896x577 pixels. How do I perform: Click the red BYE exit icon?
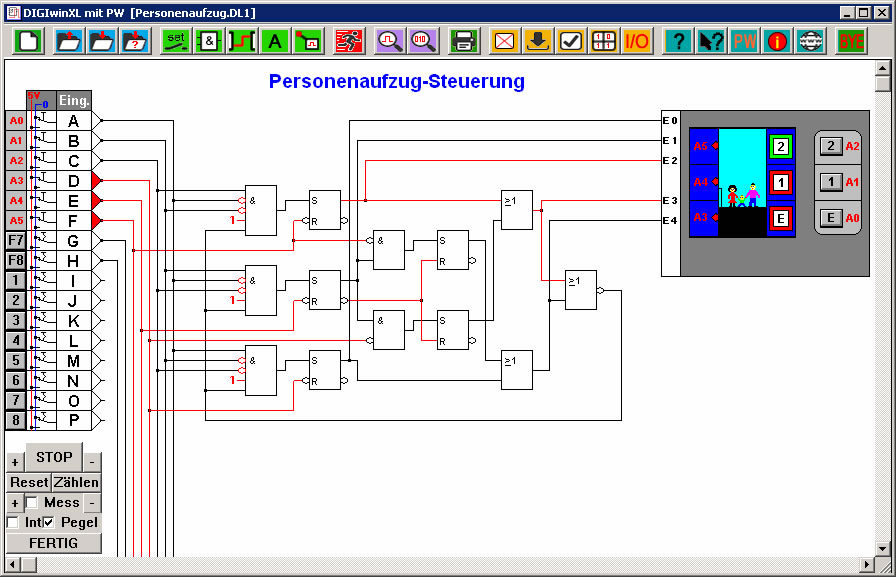[852, 41]
